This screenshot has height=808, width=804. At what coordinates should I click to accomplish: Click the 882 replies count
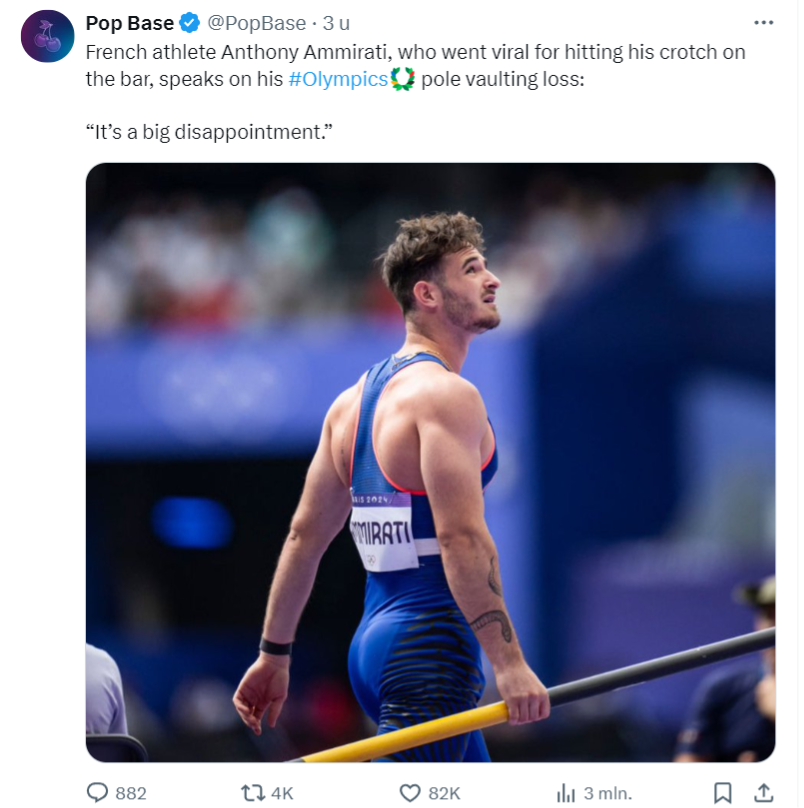click(131, 793)
